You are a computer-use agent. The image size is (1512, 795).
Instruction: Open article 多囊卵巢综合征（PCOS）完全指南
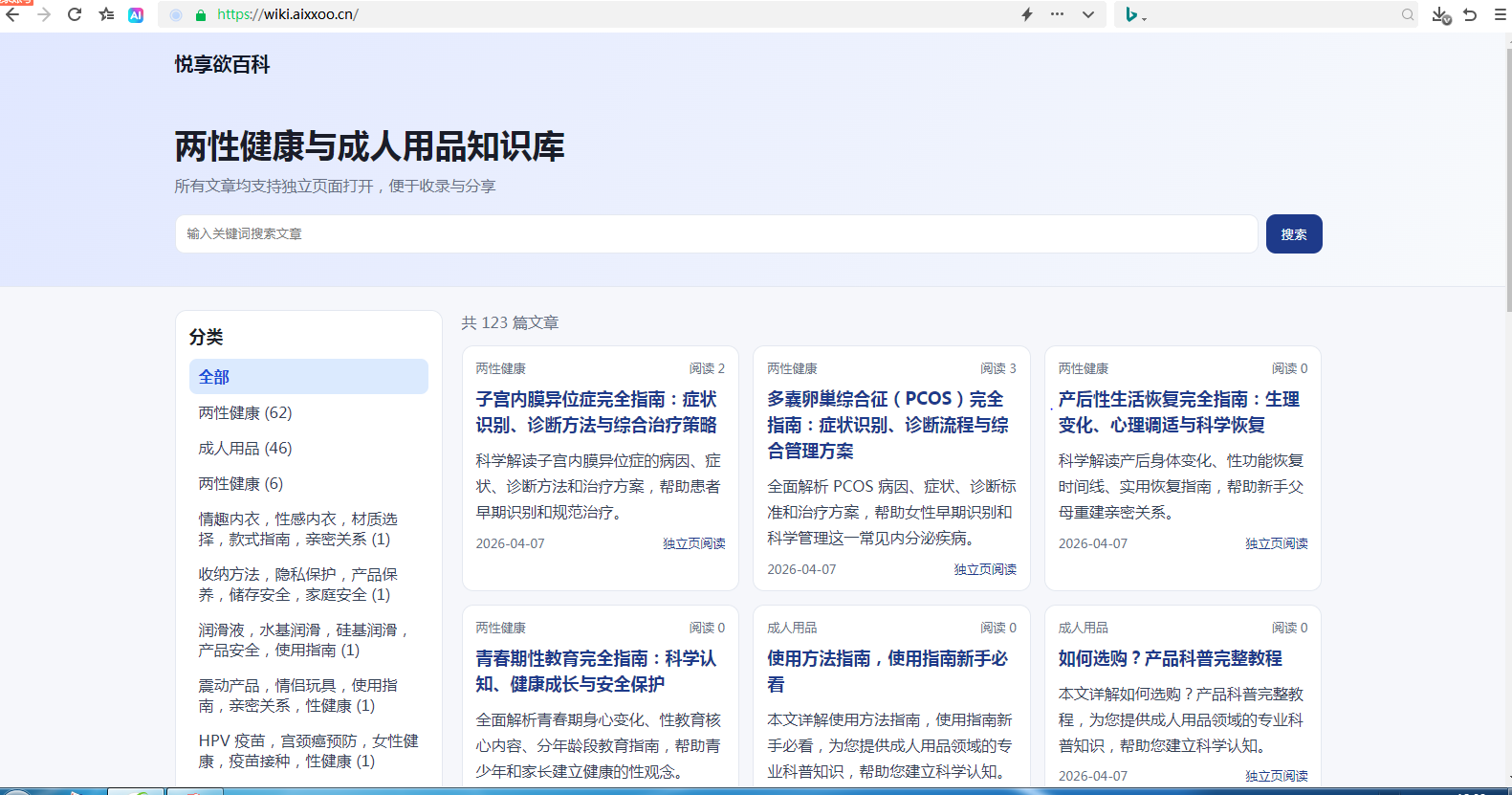point(887,425)
